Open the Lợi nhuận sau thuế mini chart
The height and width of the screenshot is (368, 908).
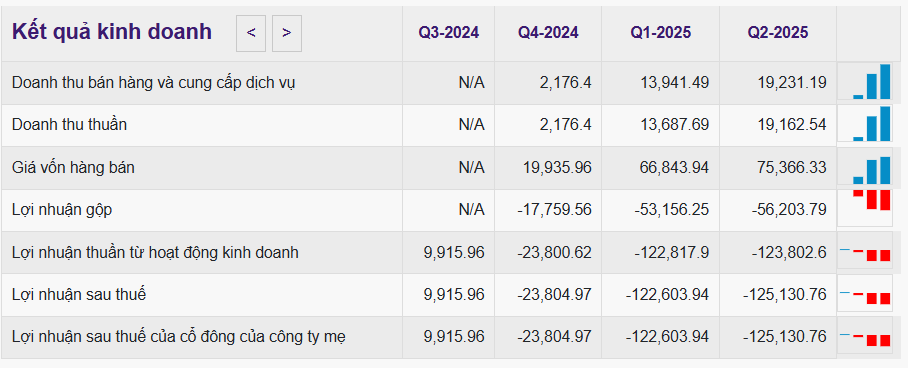tap(865, 295)
